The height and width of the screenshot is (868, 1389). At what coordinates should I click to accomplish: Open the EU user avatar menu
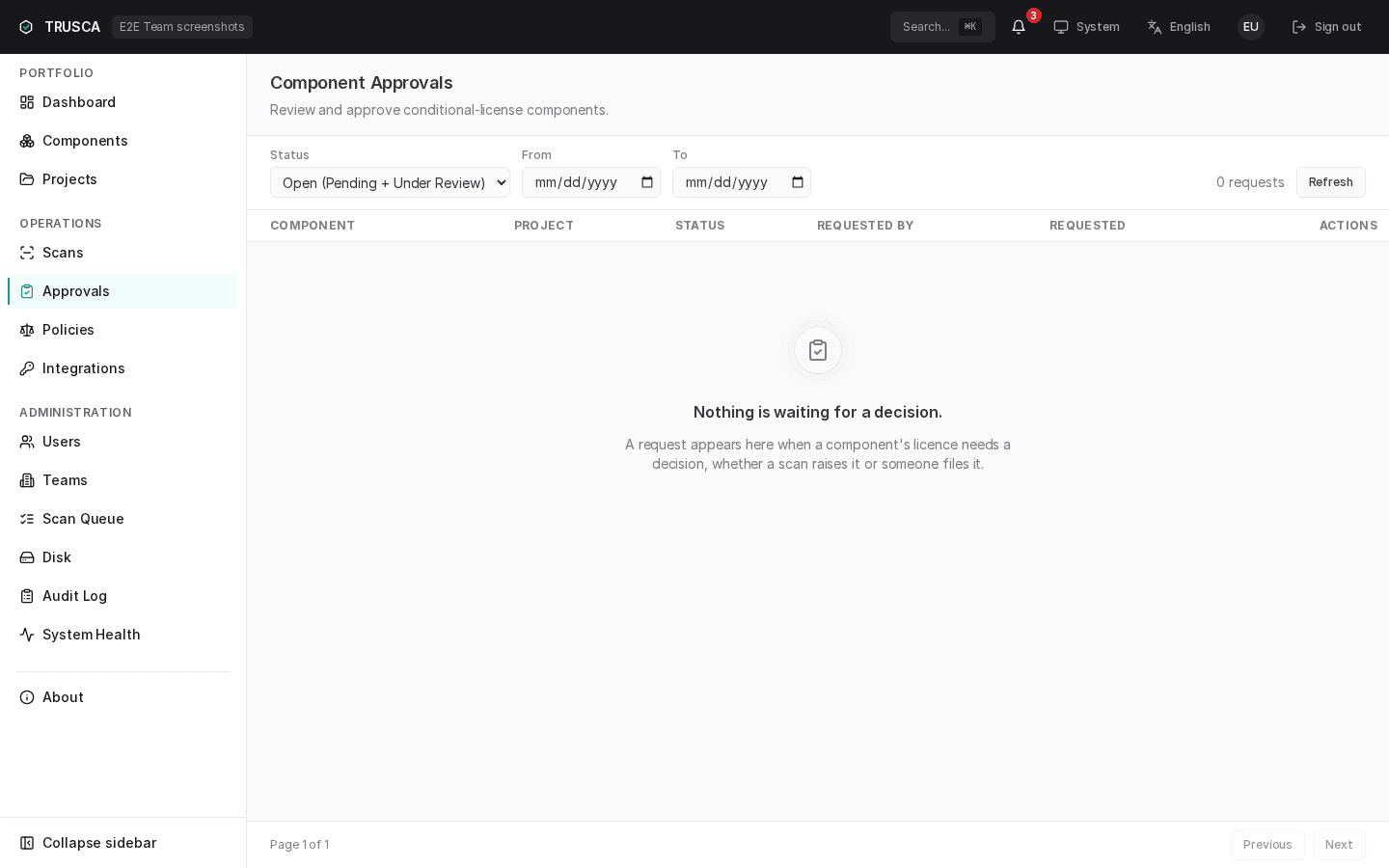click(1251, 27)
